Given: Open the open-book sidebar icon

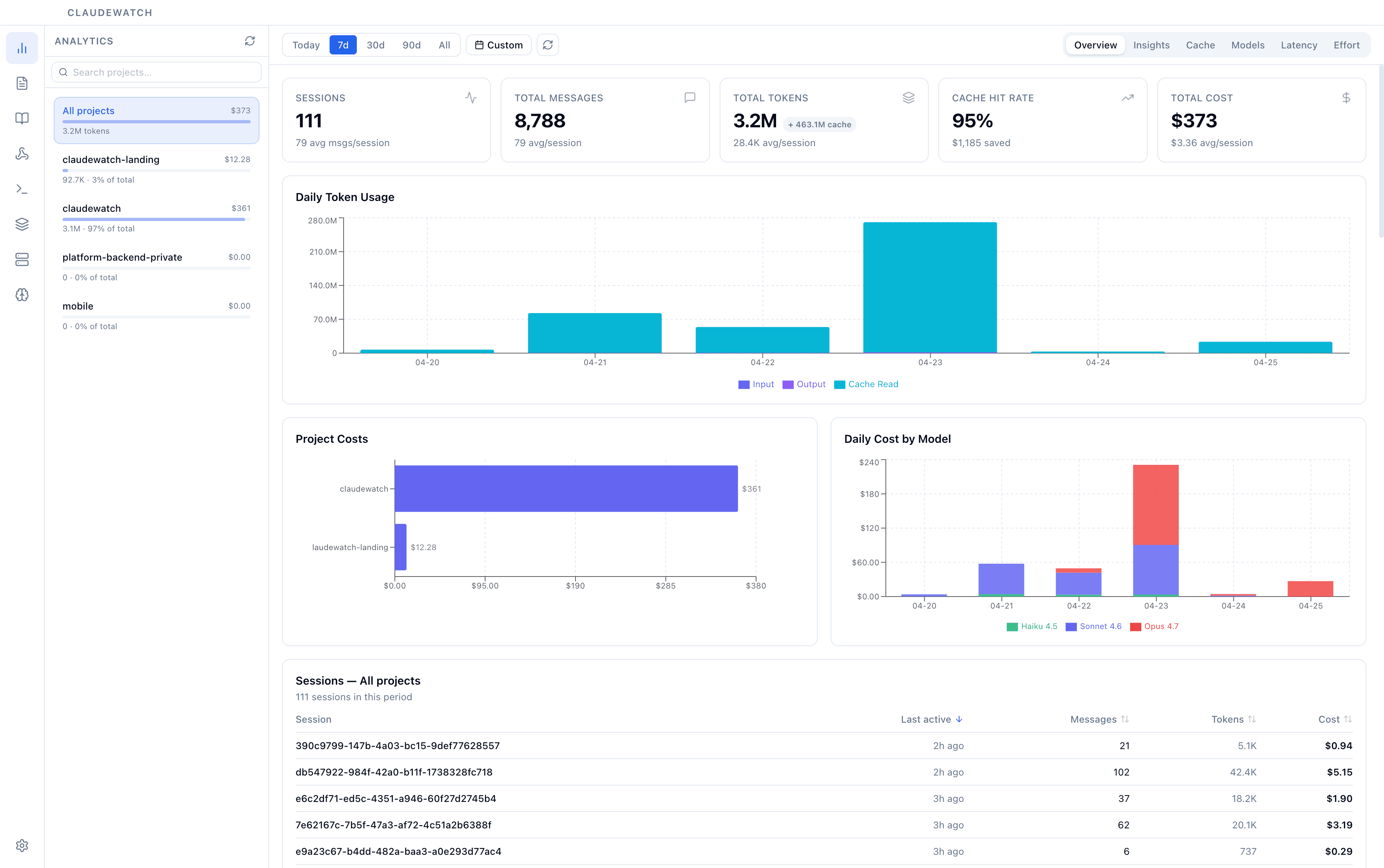Looking at the screenshot, I should point(22,118).
